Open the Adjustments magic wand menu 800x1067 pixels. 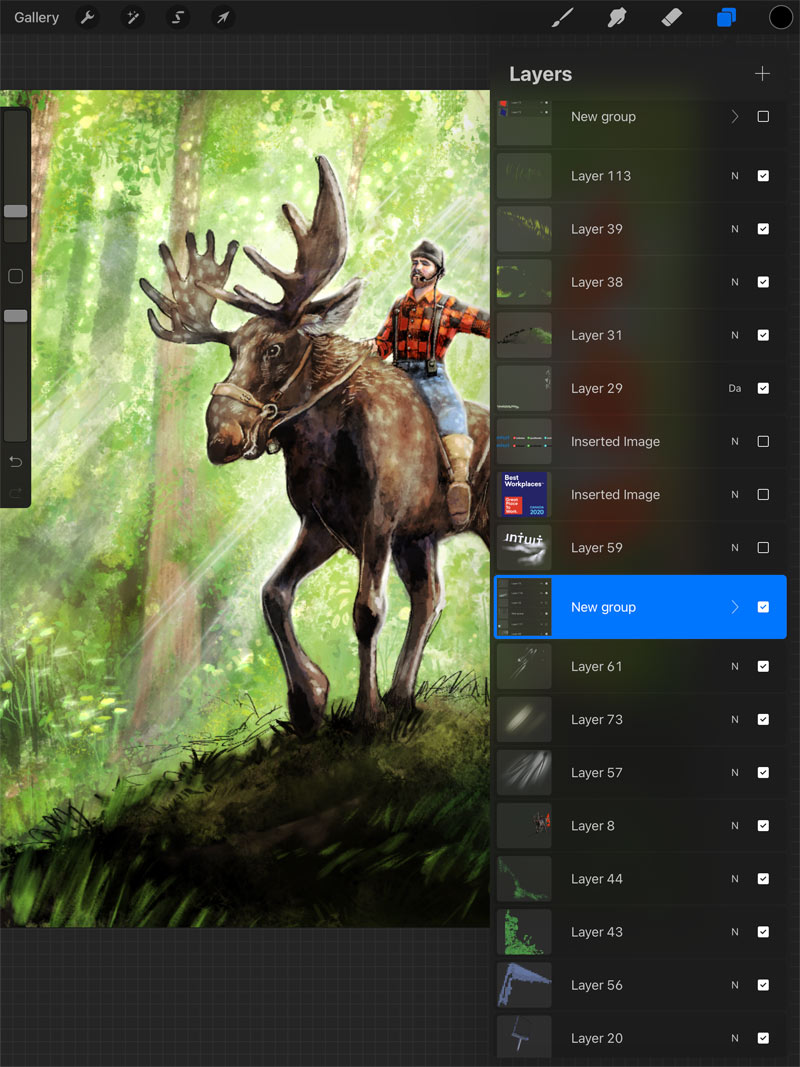133,17
